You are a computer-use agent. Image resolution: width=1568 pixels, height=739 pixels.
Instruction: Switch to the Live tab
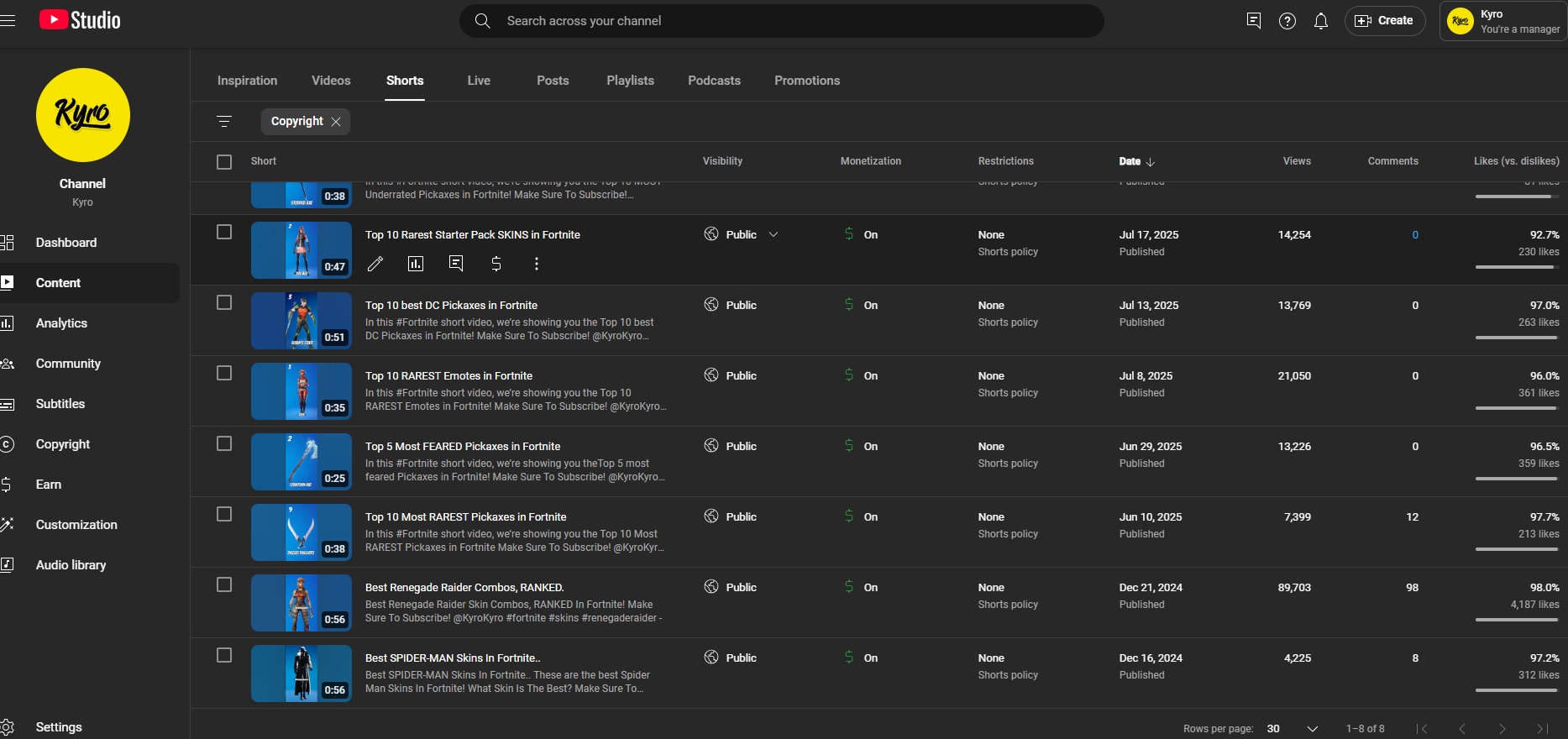point(479,81)
